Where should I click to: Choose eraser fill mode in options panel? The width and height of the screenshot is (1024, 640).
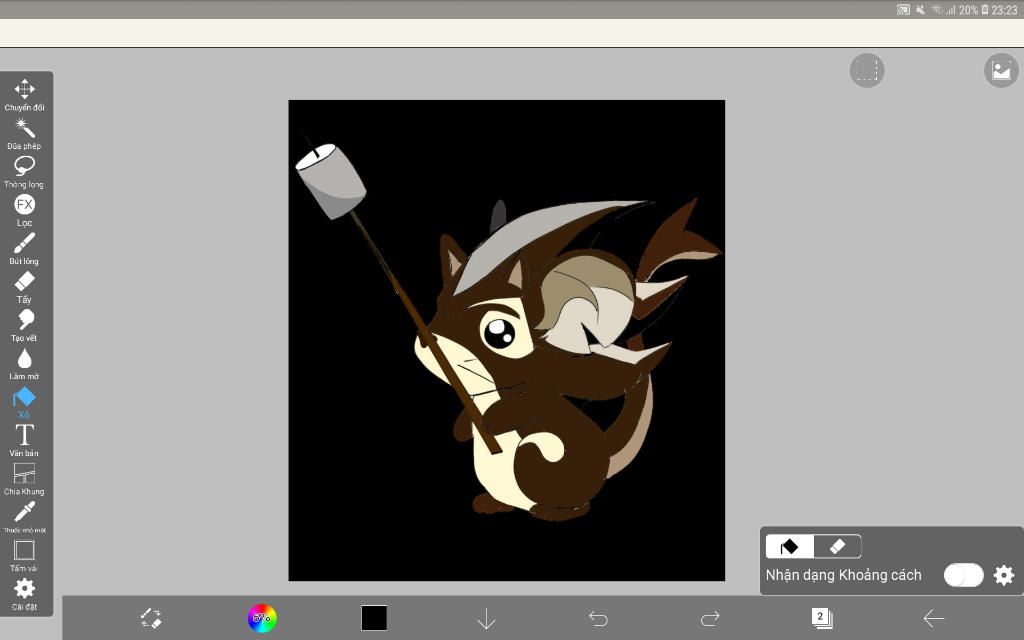click(837, 546)
